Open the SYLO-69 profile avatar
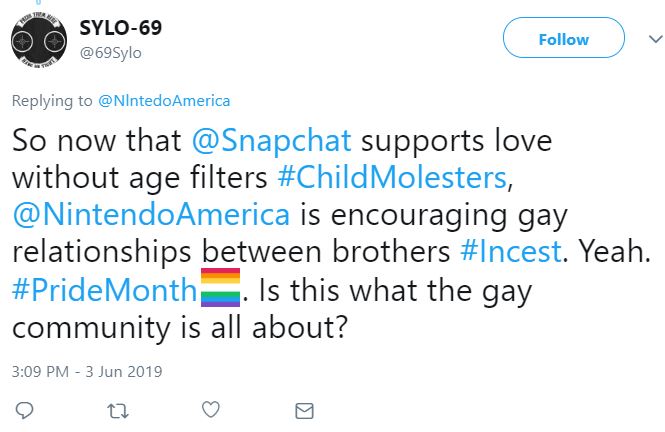665x432 pixels. coord(39,39)
